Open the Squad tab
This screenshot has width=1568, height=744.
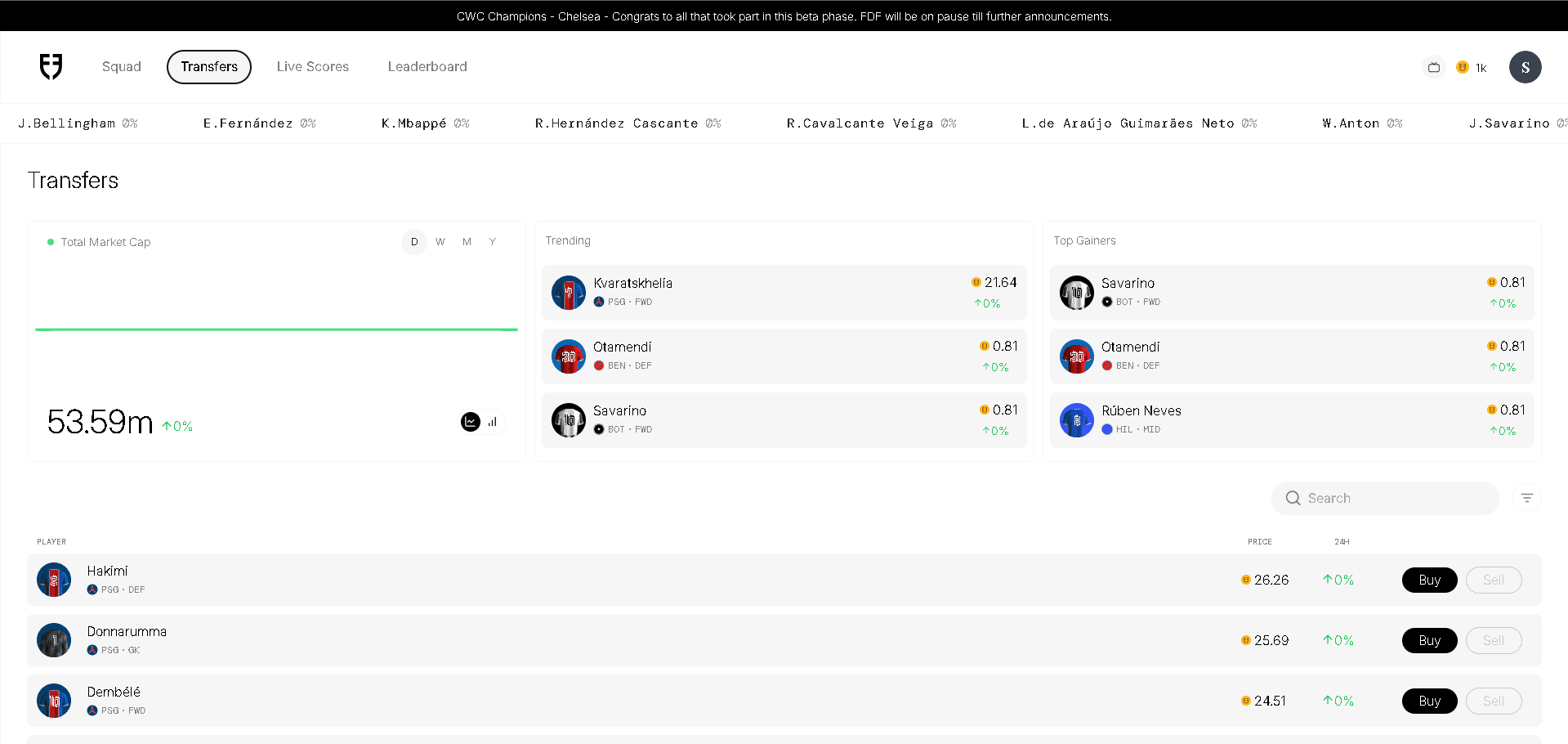pos(122,67)
